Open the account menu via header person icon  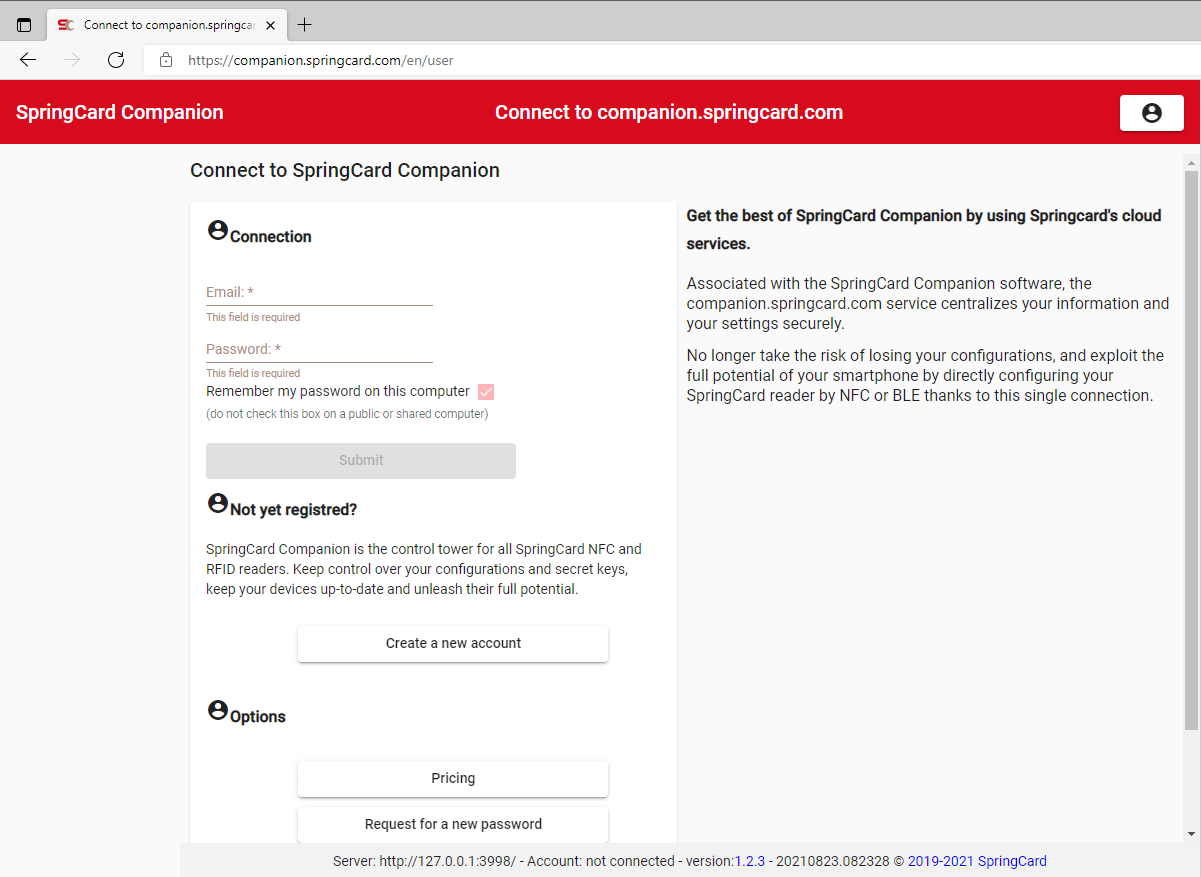pyautogui.click(x=1151, y=112)
